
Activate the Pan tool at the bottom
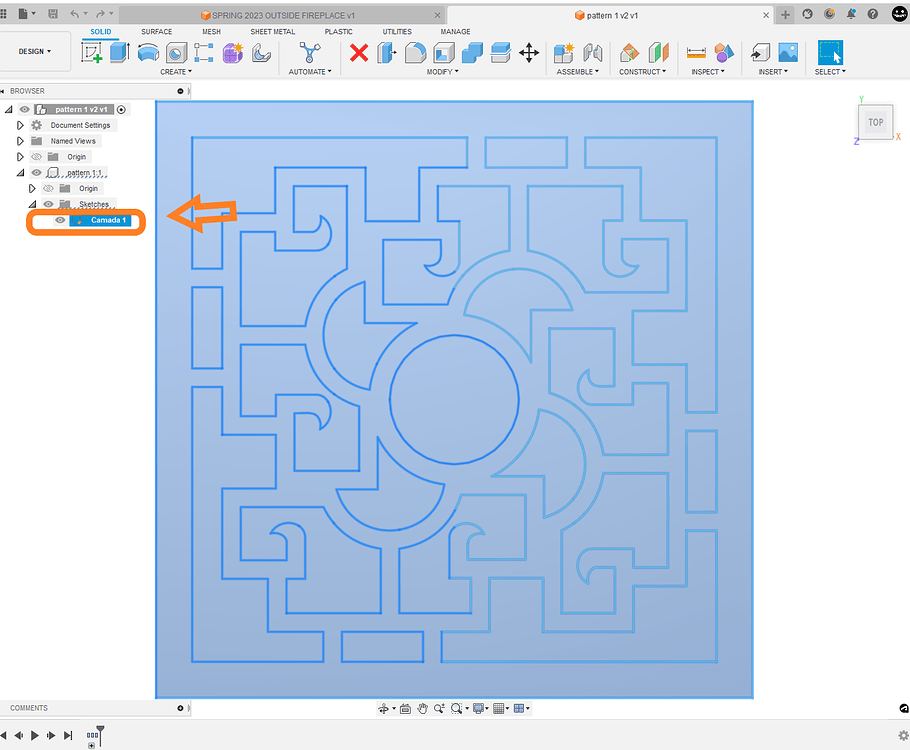pyautogui.click(x=423, y=708)
